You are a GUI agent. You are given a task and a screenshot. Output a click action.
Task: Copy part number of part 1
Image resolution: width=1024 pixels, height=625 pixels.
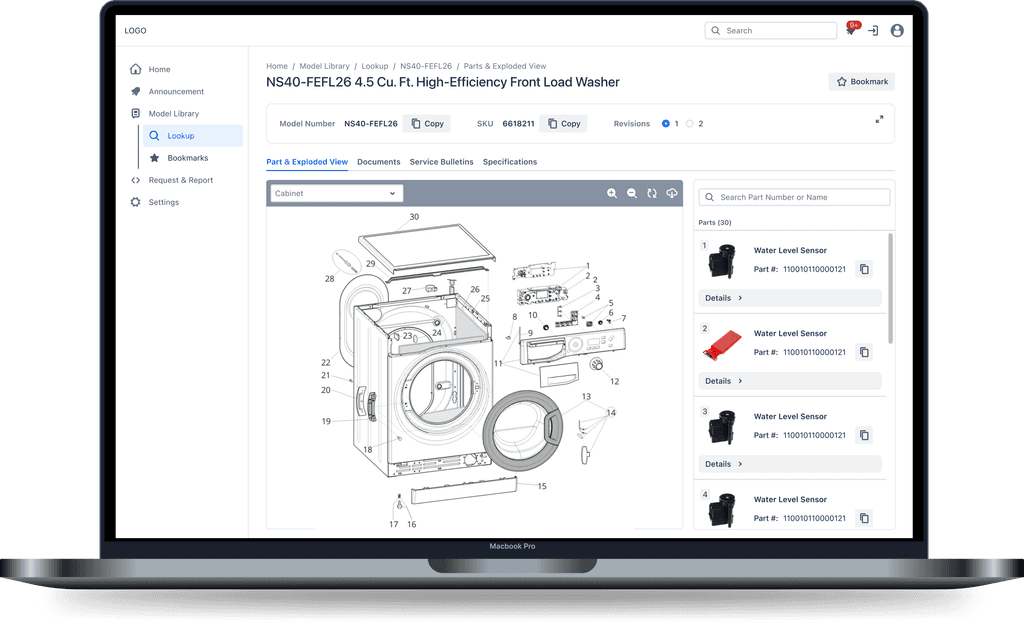[x=864, y=269]
